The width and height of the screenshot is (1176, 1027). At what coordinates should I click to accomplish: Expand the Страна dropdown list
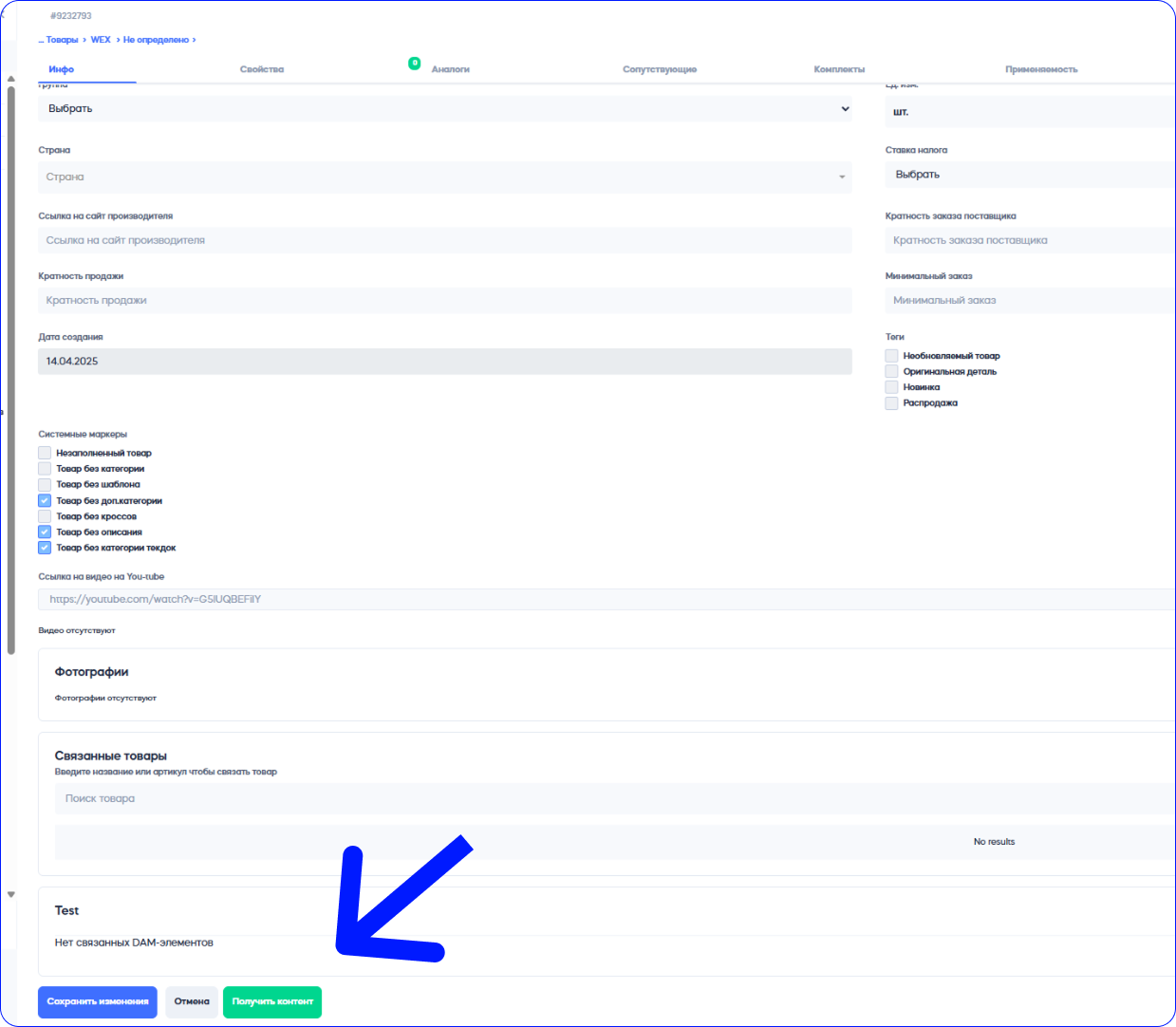tap(444, 177)
